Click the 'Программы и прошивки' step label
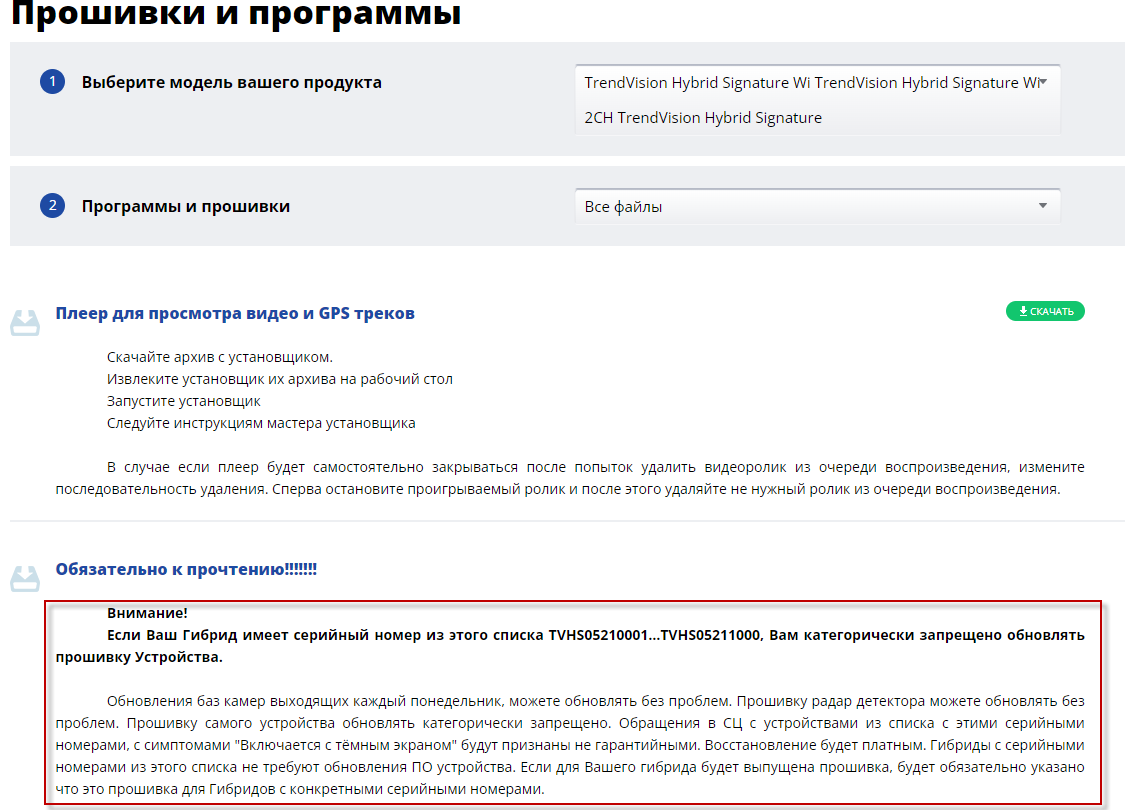This screenshot has width=1126, height=810. click(186, 206)
